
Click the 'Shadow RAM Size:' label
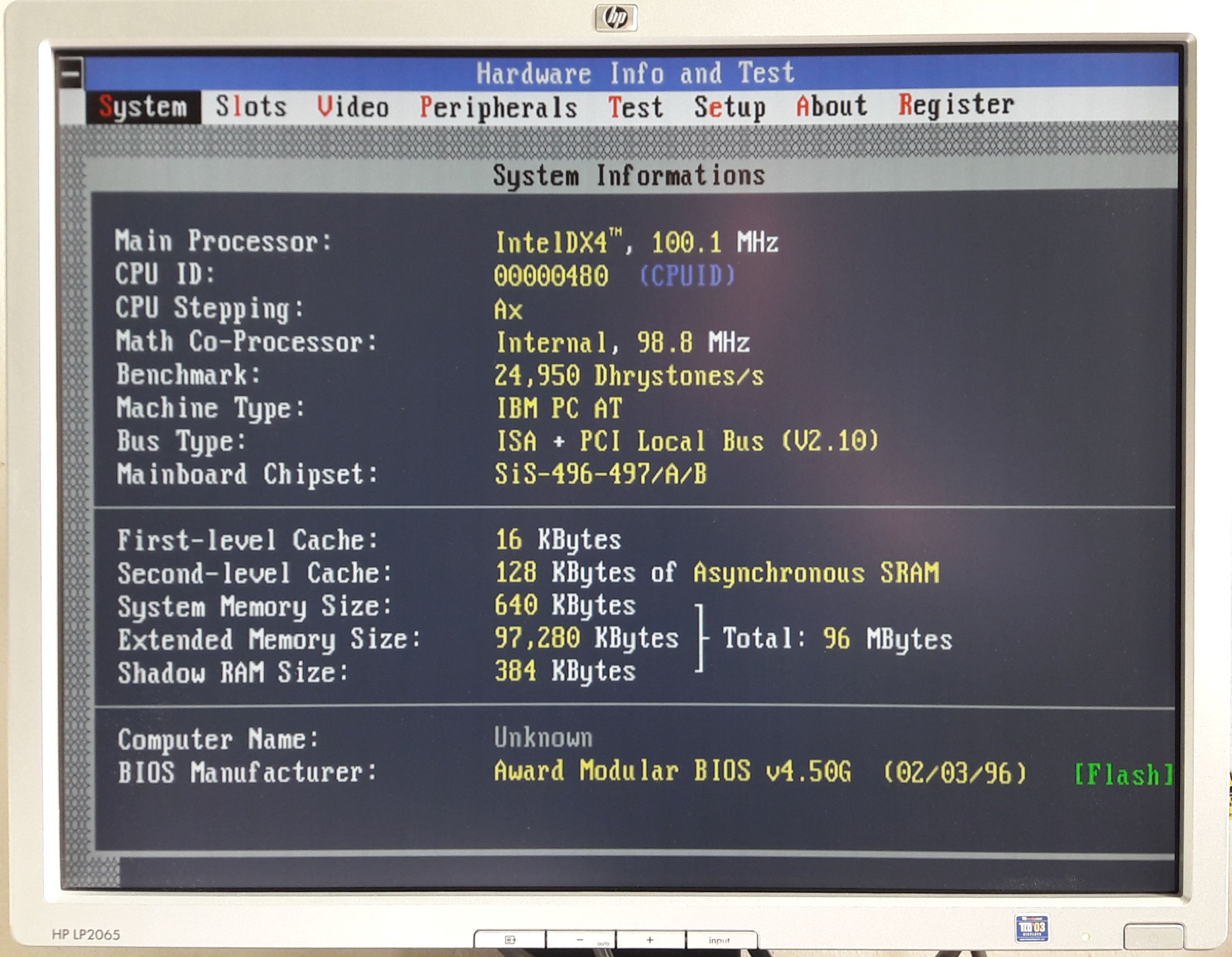tap(233, 672)
